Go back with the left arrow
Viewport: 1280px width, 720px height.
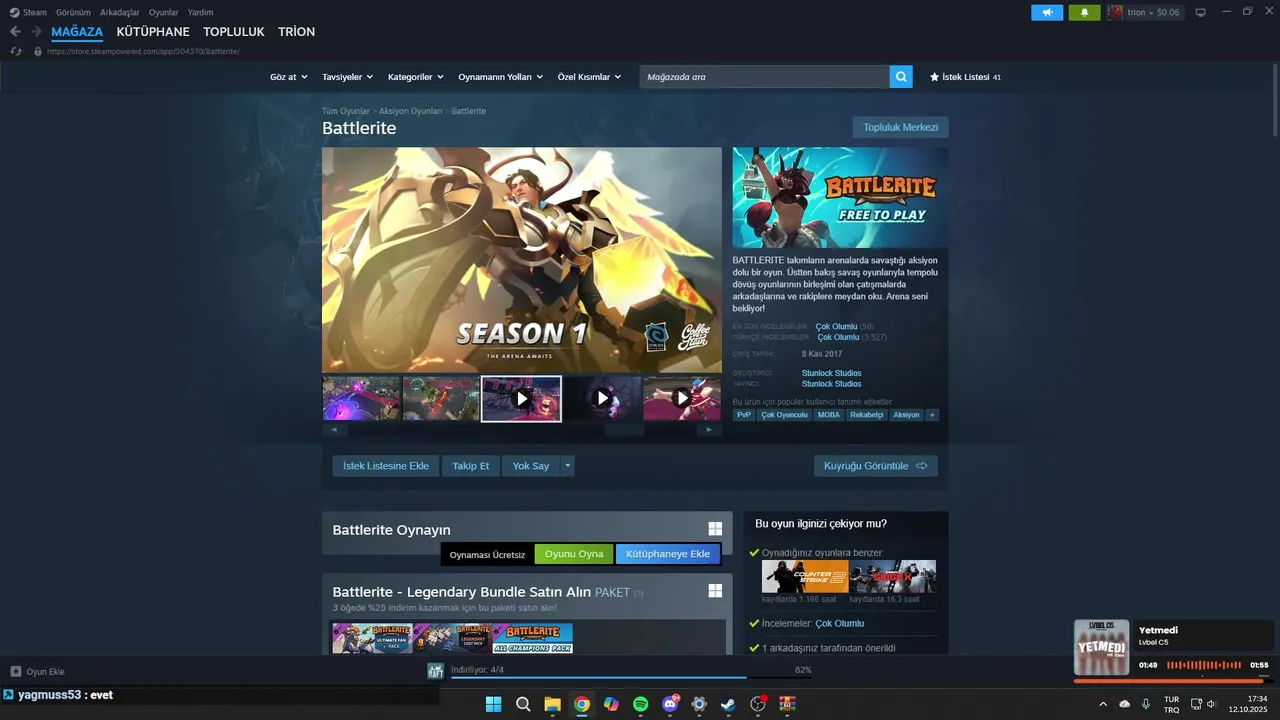[15, 32]
